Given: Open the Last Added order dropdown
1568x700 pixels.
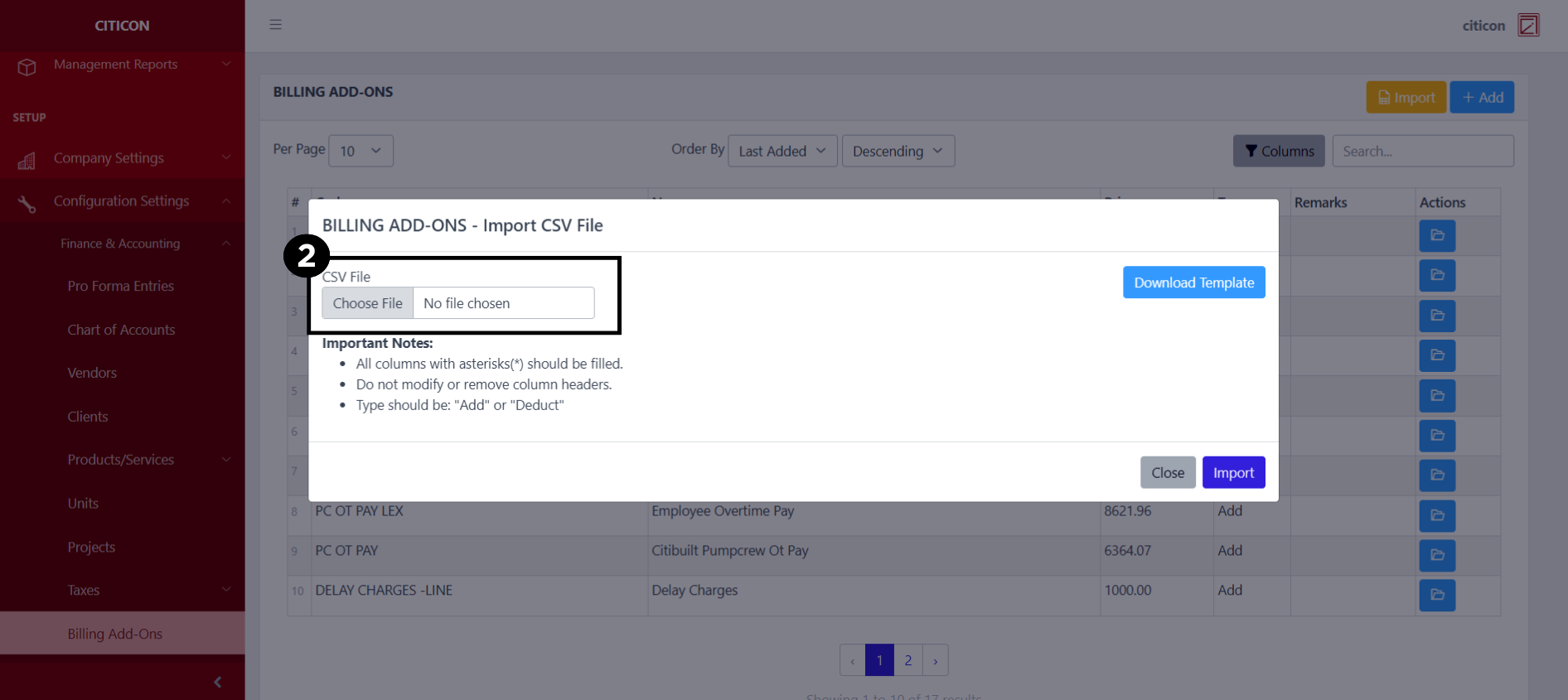Looking at the screenshot, I should (x=782, y=151).
